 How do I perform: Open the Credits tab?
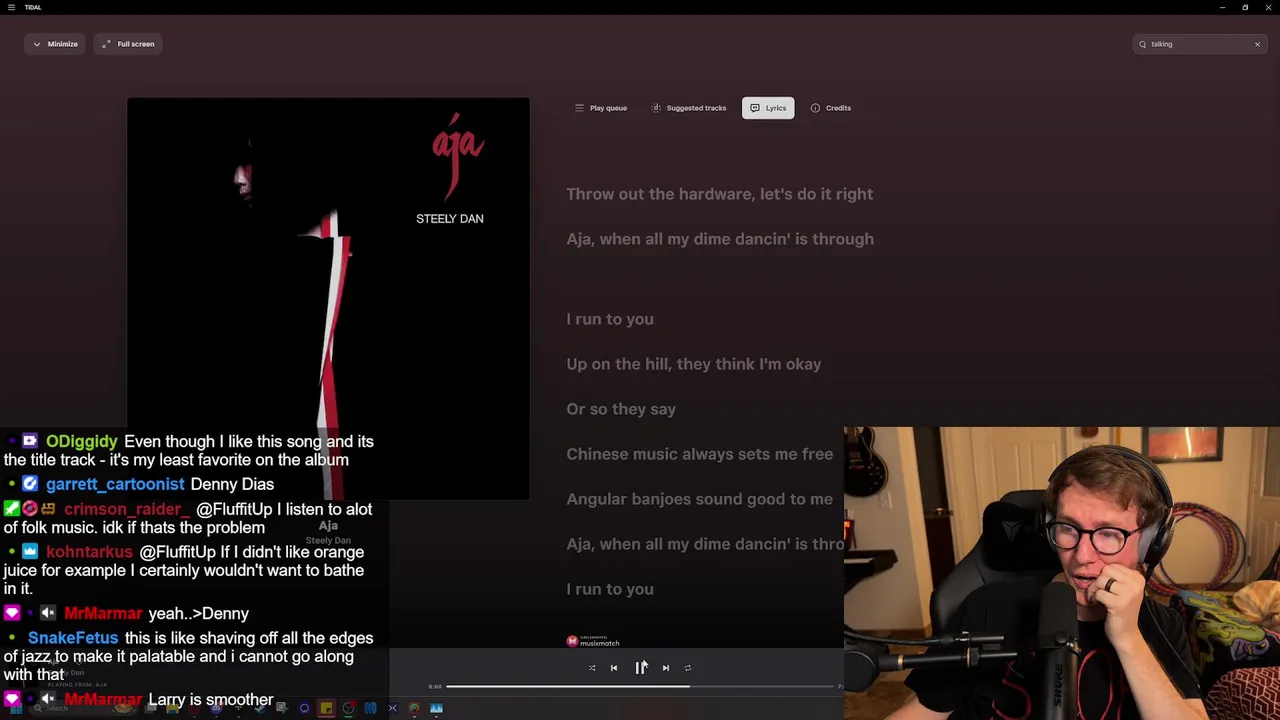pos(831,108)
